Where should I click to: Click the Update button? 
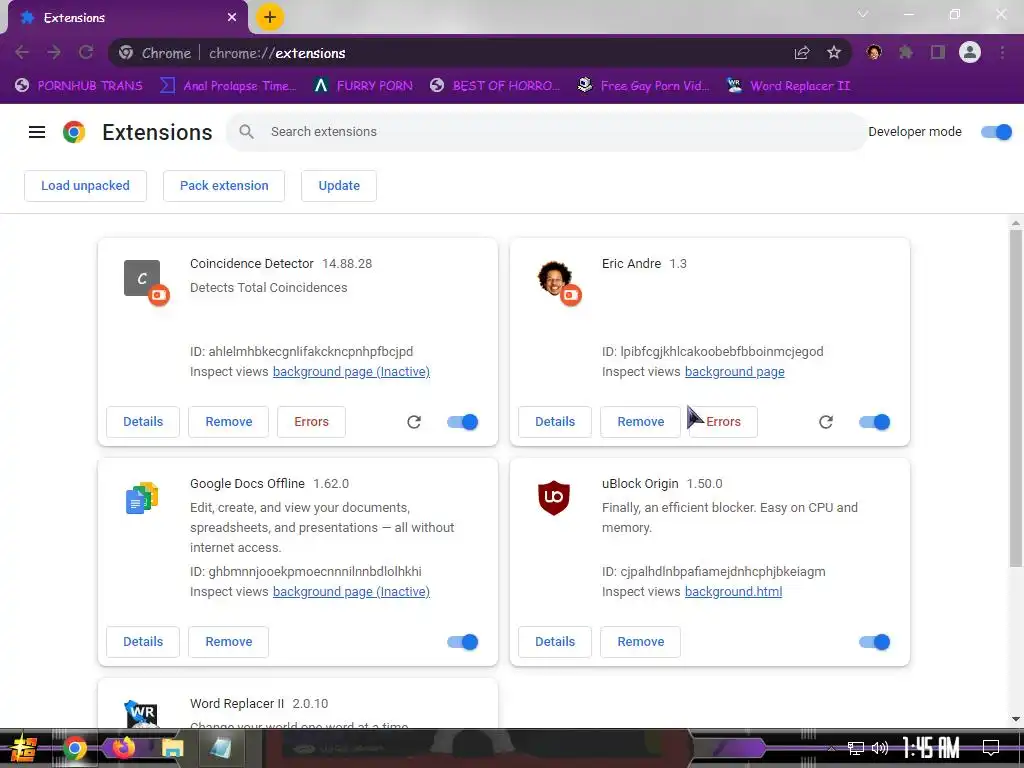click(339, 185)
